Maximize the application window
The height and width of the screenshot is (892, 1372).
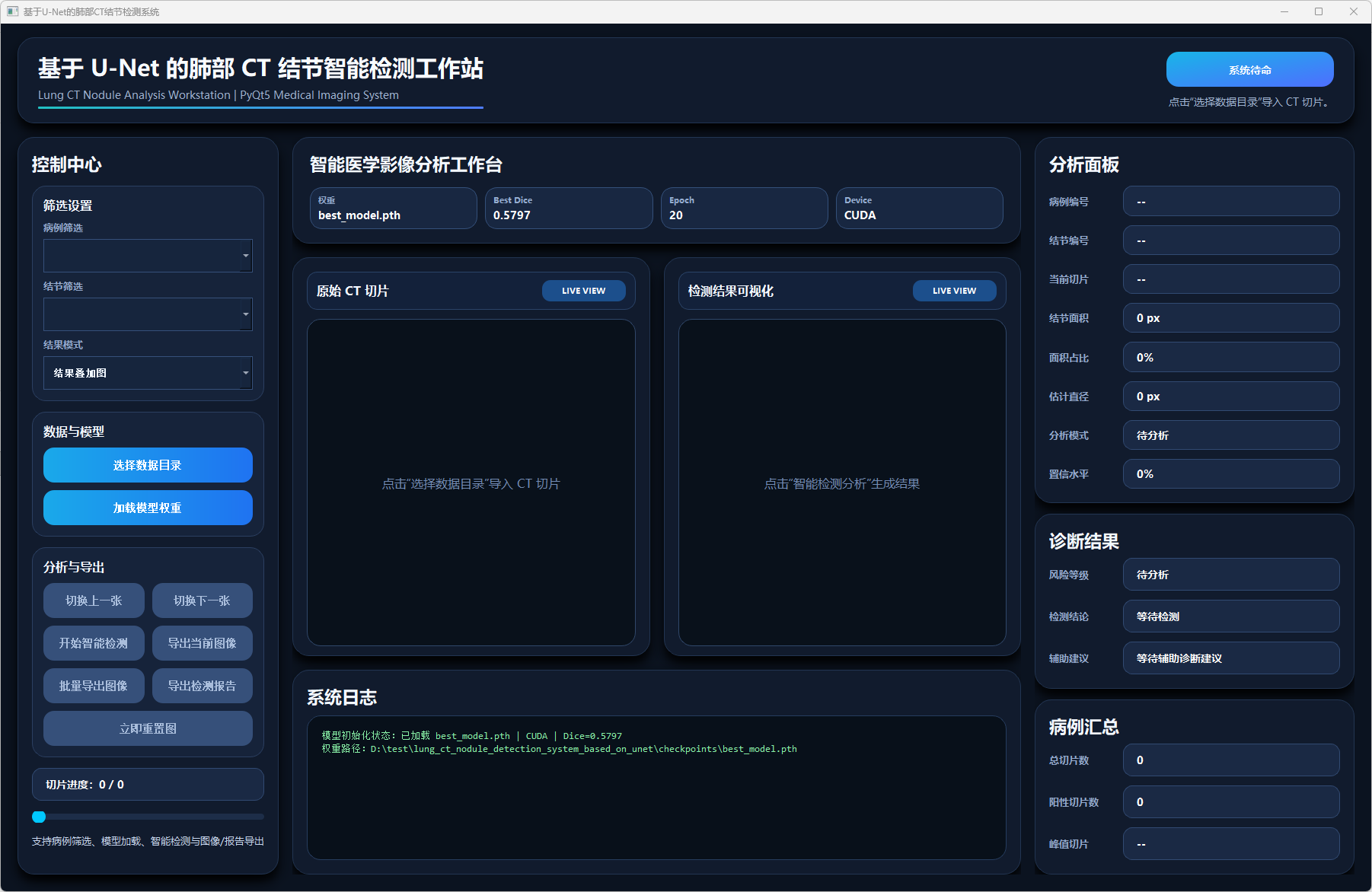(1319, 11)
